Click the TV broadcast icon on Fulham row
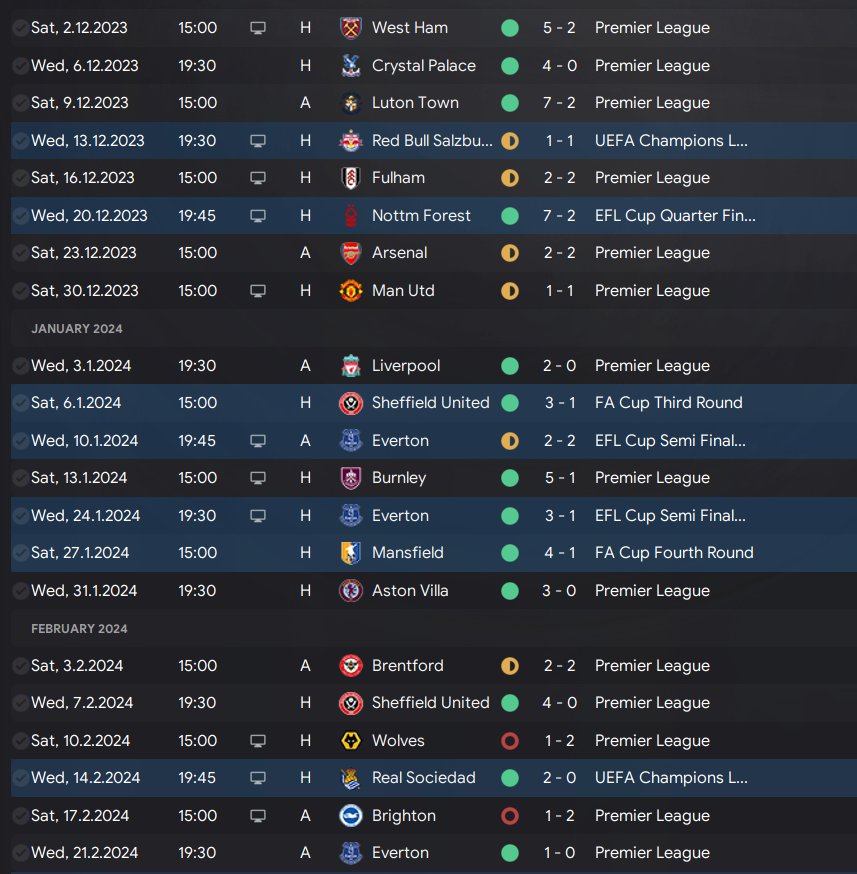 click(258, 178)
